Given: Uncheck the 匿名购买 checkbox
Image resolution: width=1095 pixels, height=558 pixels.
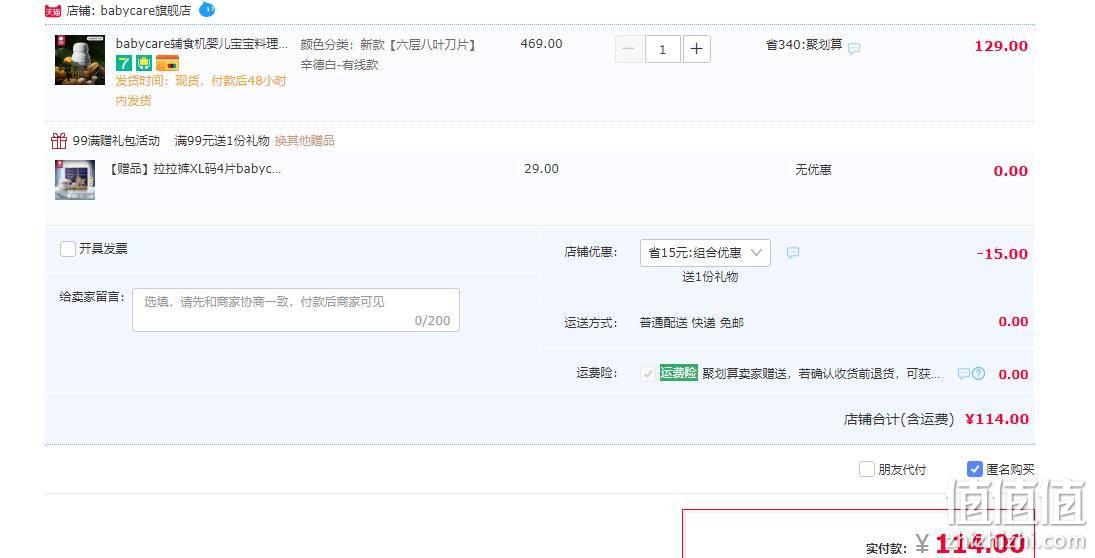Looking at the screenshot, I should point(974,469).
